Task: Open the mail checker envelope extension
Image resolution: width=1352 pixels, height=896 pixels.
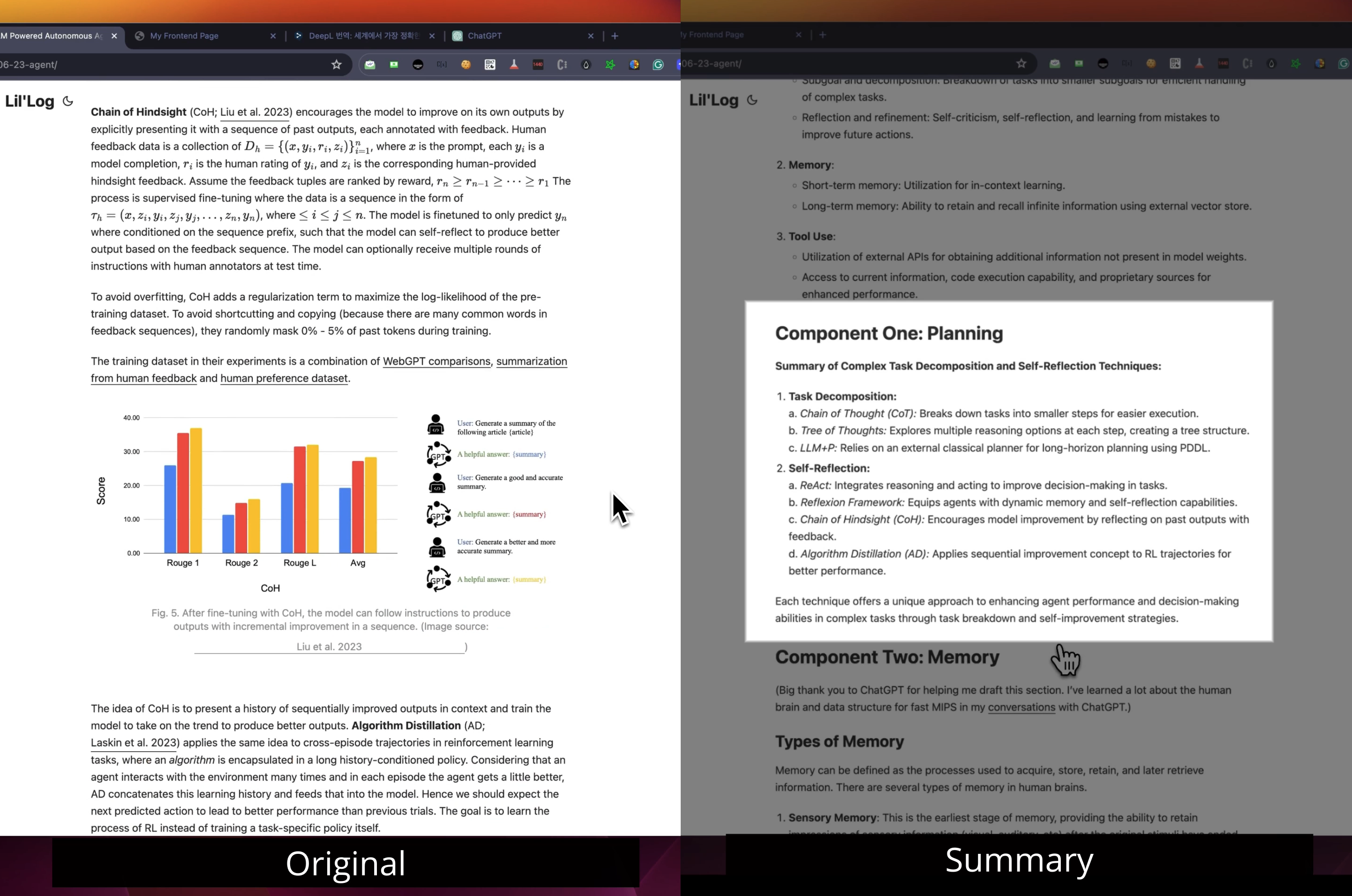Action: coord(370,65)
